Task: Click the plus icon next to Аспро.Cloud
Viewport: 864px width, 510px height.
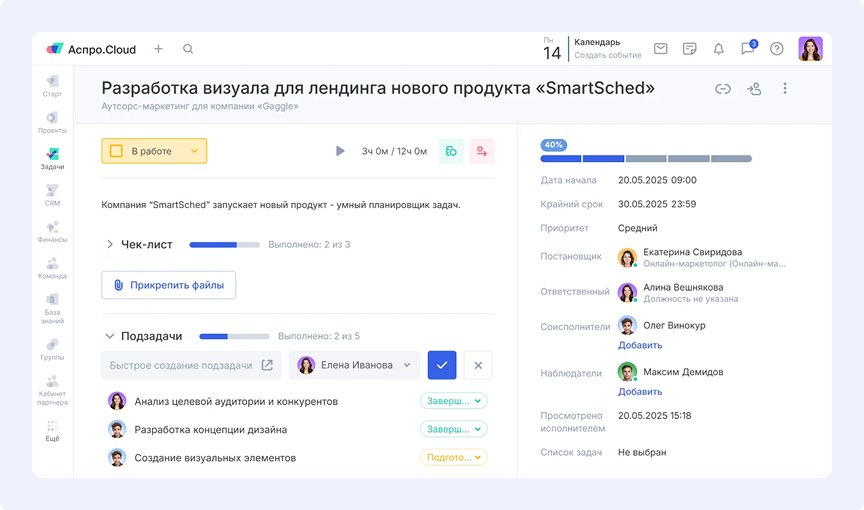Action: click(x=158, y=49)
